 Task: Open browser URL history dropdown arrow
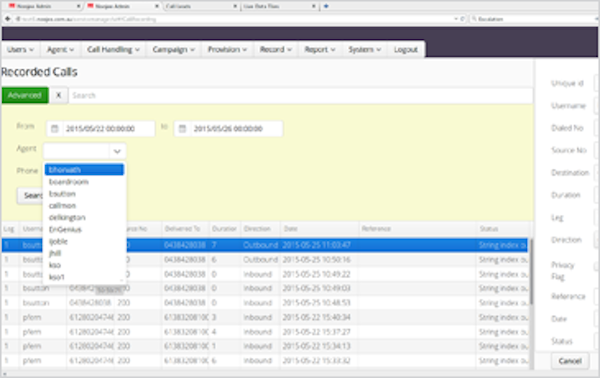[456, 19]
